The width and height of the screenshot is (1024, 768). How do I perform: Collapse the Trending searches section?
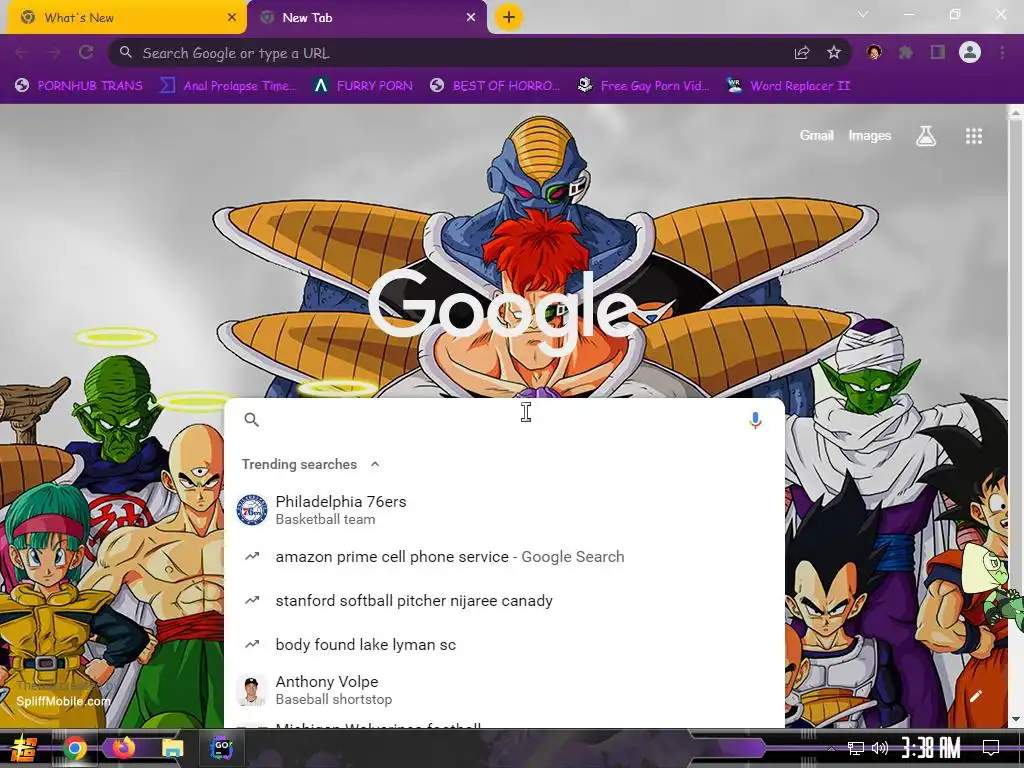[x=375, y=464]
